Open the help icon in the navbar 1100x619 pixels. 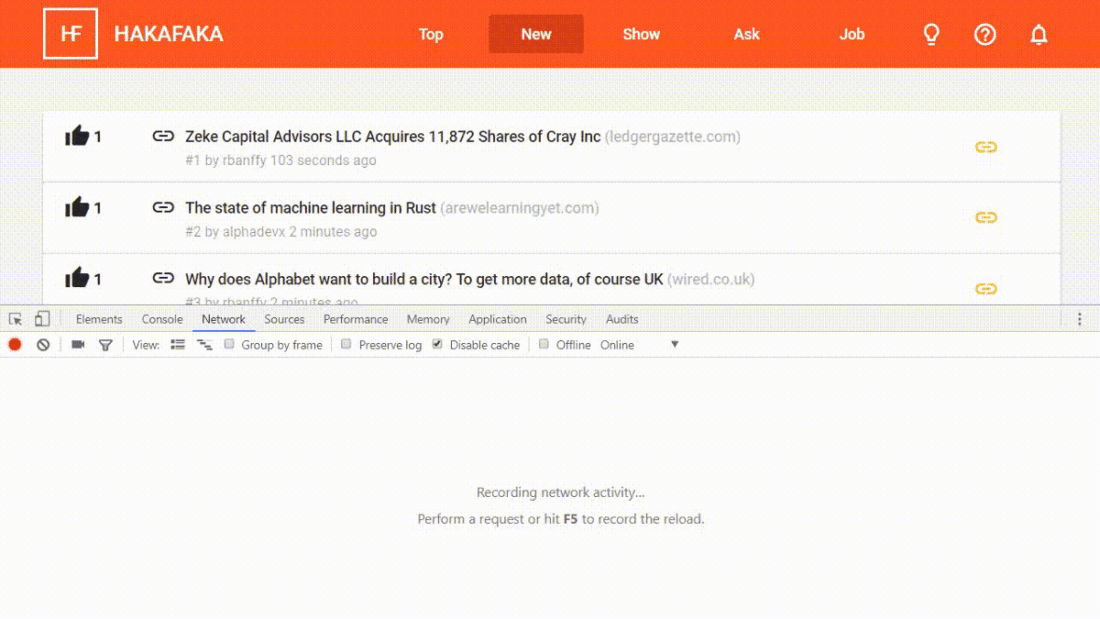point(985,34)
